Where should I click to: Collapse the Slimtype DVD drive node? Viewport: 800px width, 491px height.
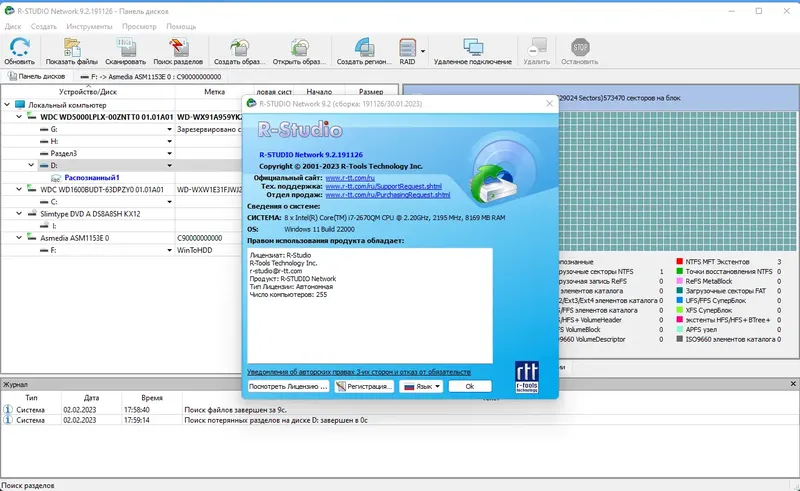point(19,214)
